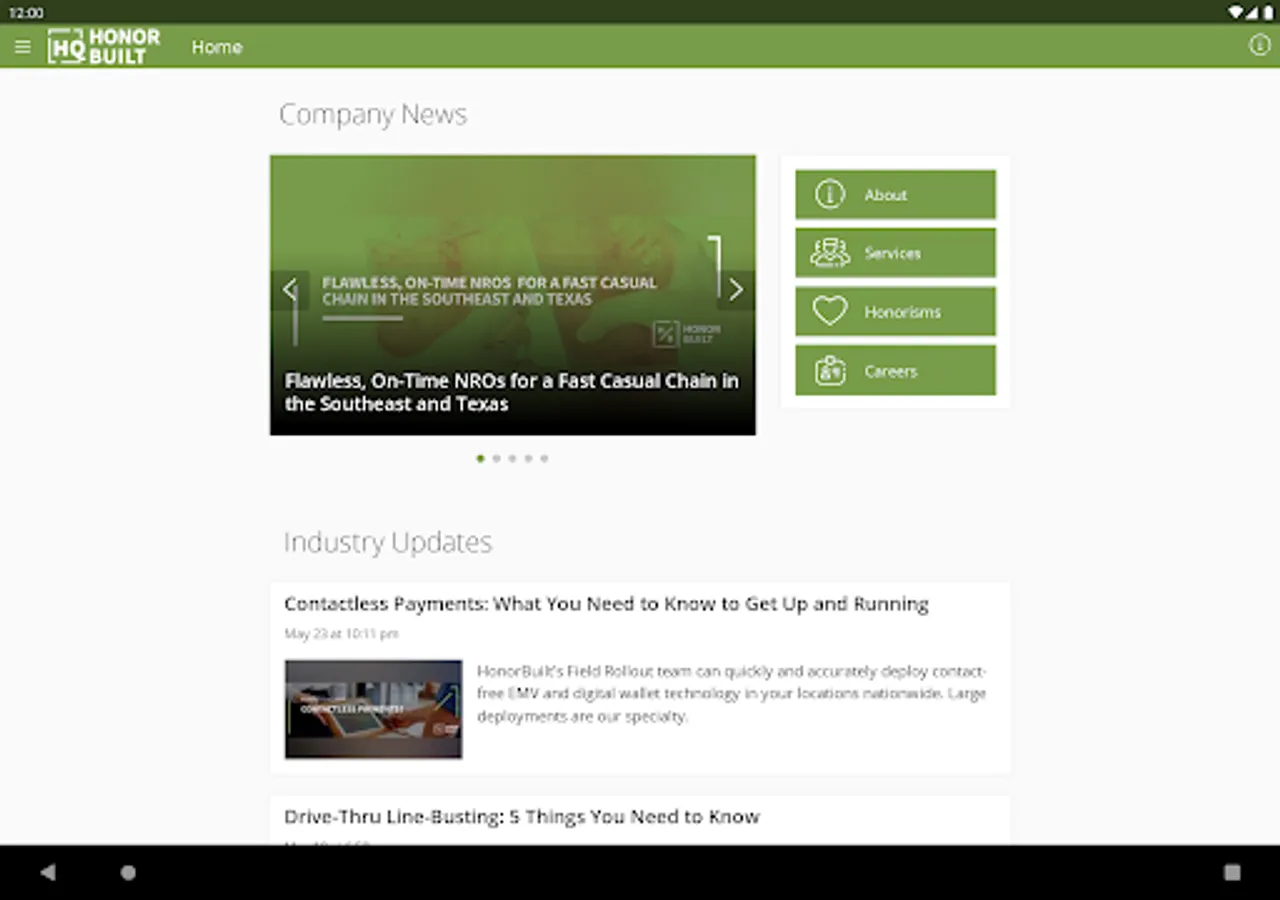Click the Industry Updates heading
Screen dimensions: 1280x900
click(388, 542)
